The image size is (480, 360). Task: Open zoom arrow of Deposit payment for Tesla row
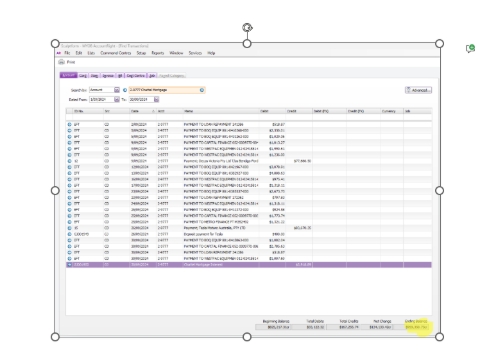(x=69, y=234)
